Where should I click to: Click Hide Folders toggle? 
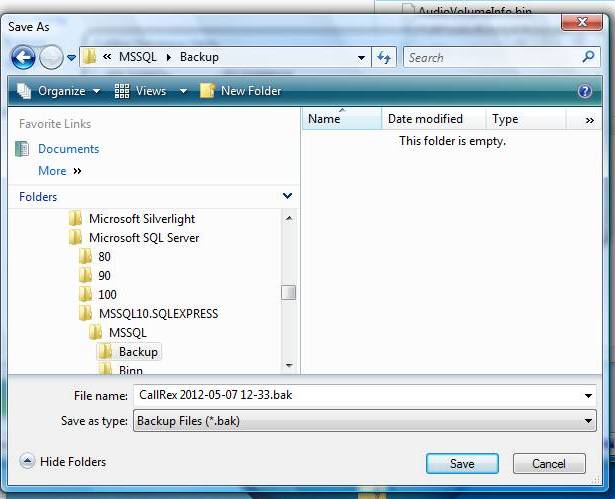tap(63, 461)
